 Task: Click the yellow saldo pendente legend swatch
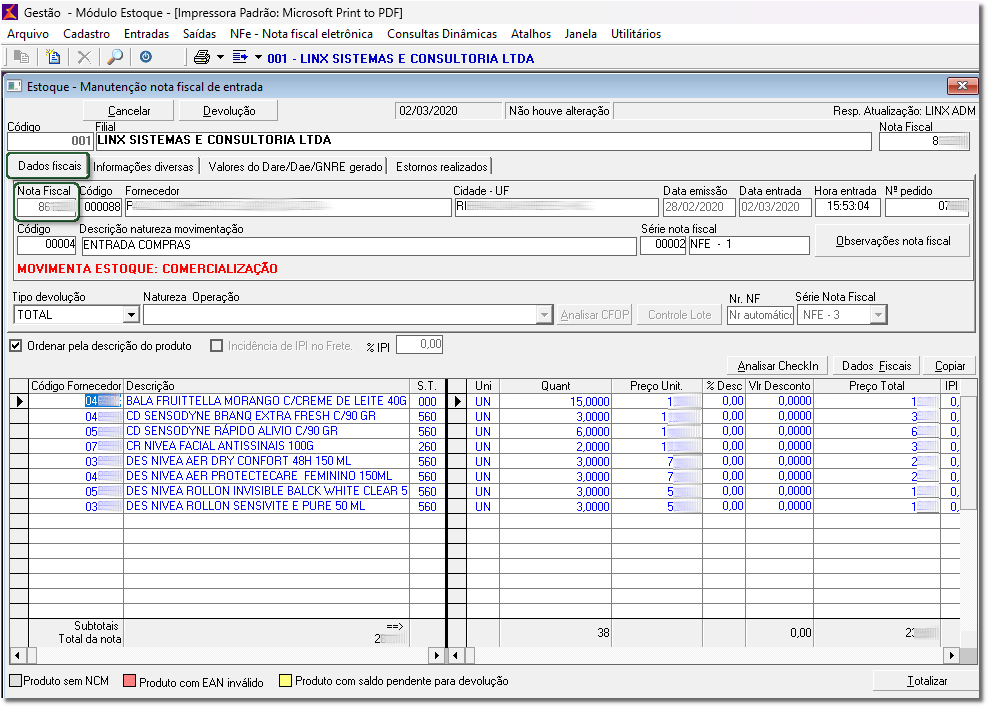click(285, 681)
